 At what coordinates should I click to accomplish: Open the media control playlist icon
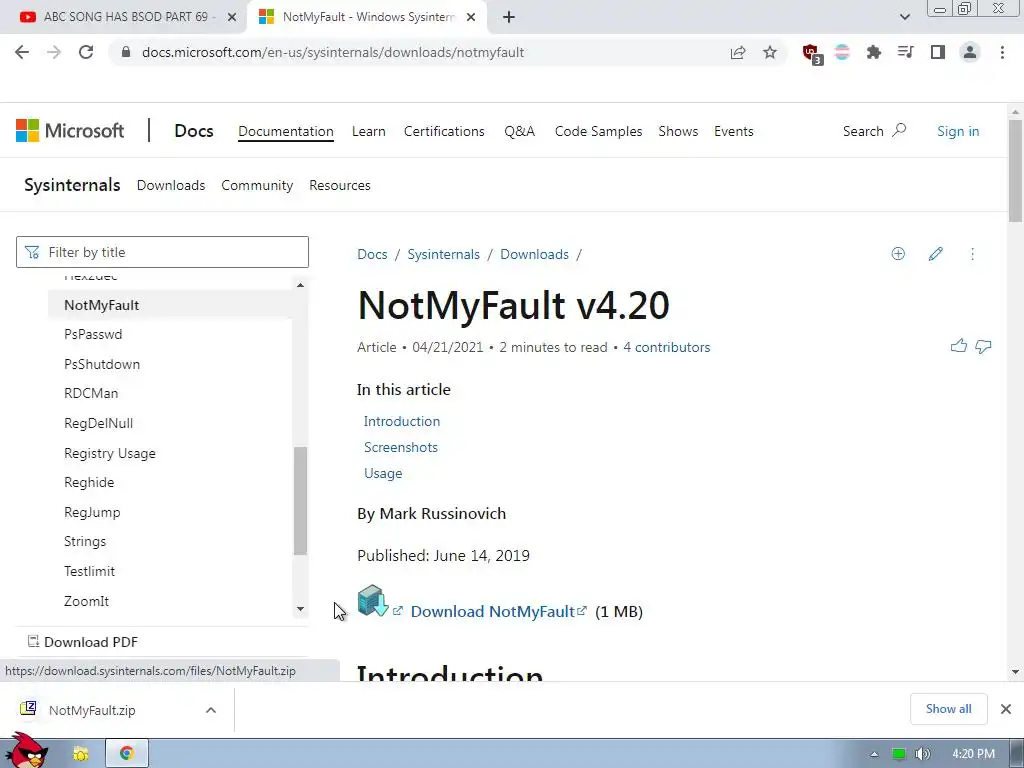coord(905,52)
